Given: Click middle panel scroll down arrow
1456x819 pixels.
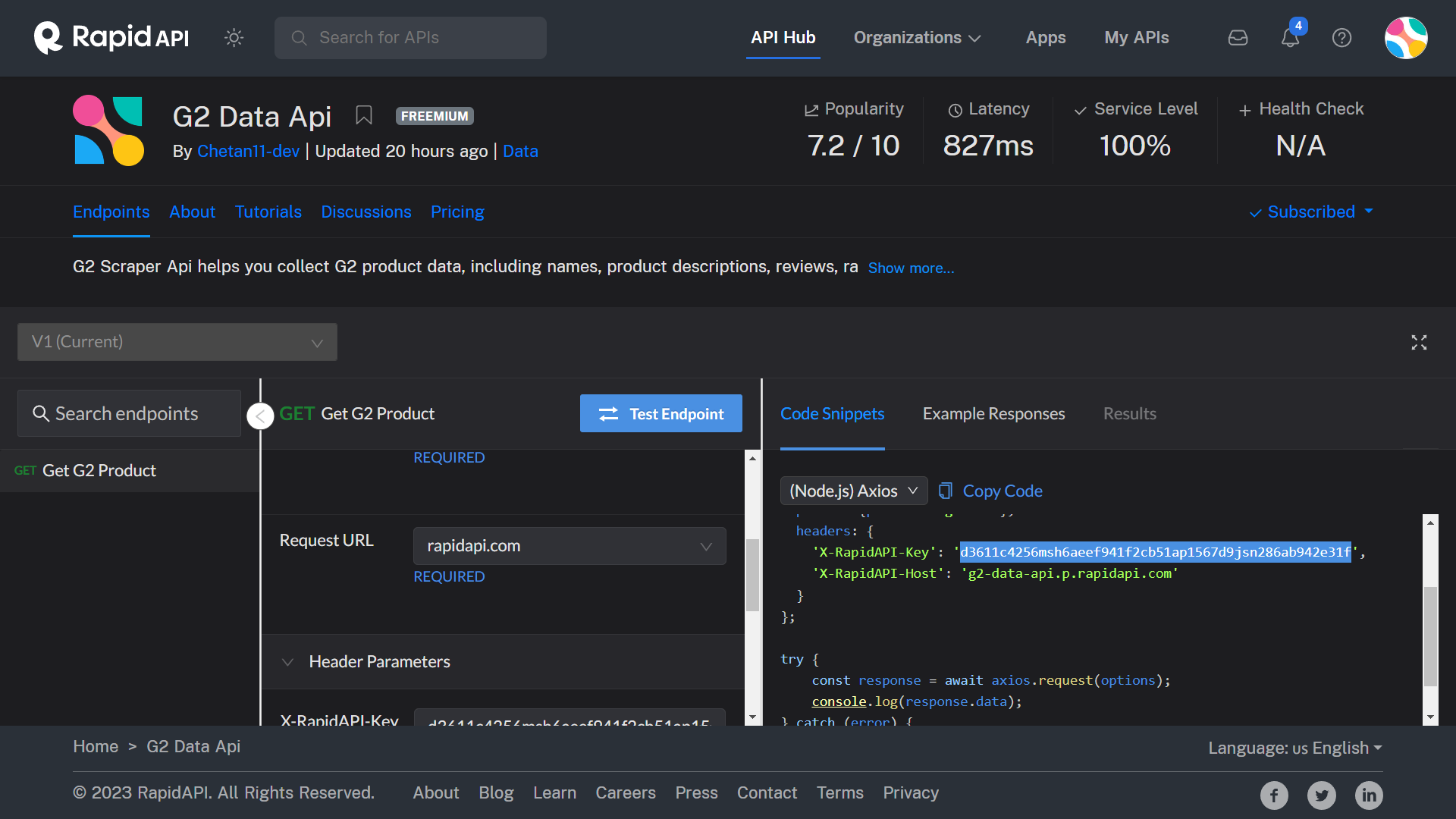Looking at the screenshot, I should [752, 717].
